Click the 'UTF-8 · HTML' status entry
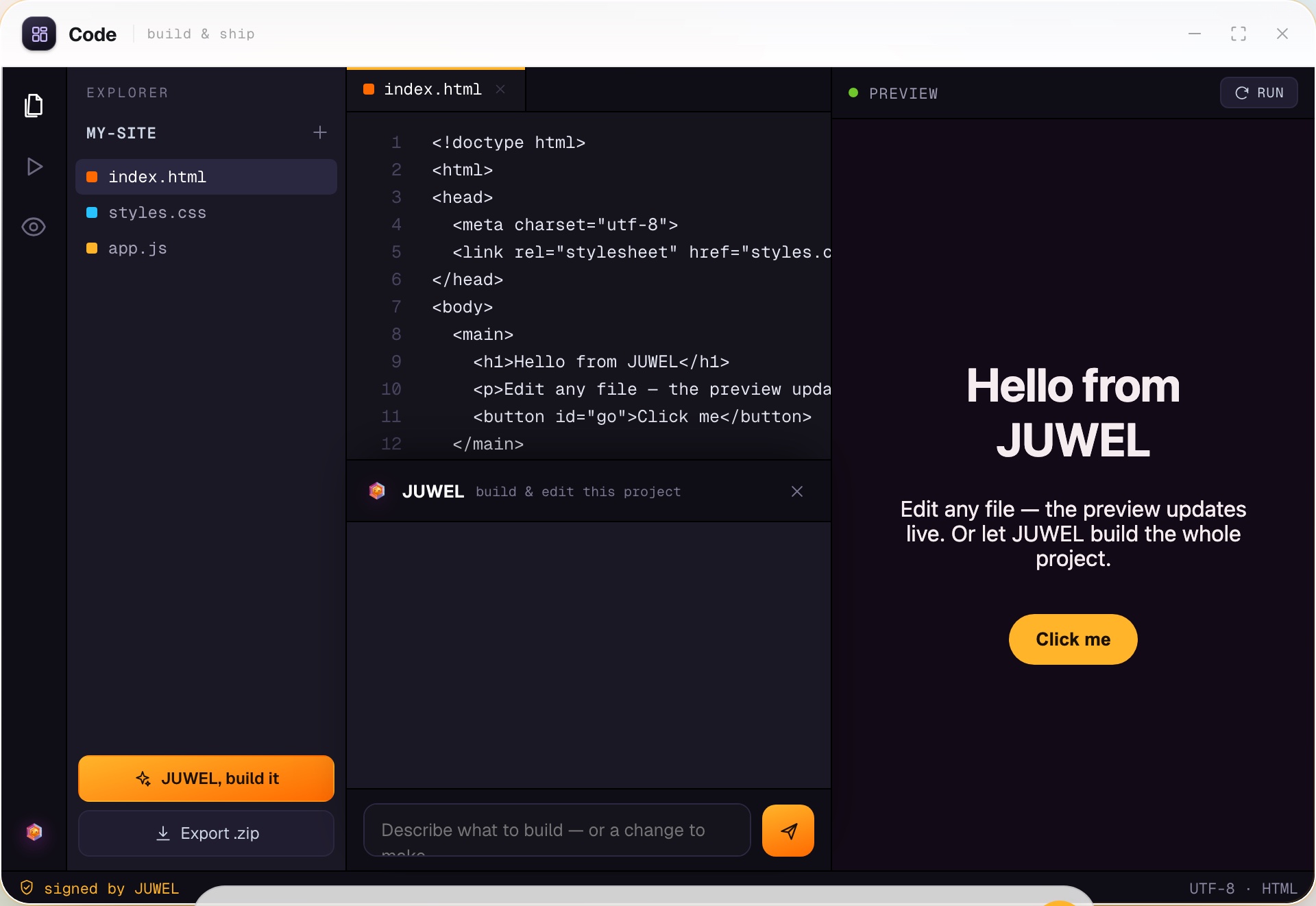 click(1243, 889)
